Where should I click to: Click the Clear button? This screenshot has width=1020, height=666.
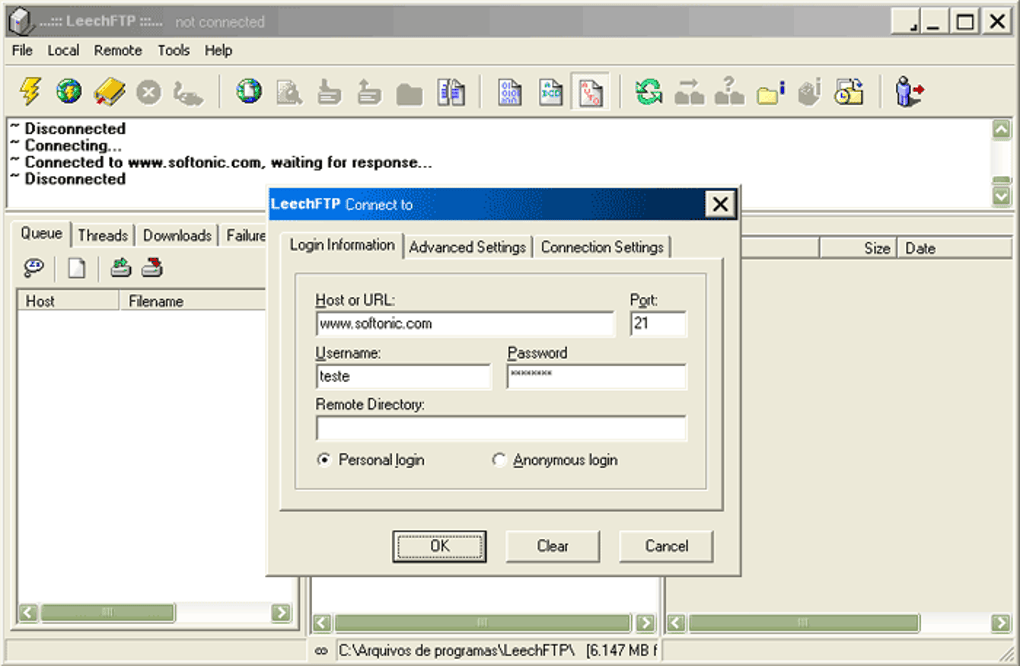click(x=552, y=546)
